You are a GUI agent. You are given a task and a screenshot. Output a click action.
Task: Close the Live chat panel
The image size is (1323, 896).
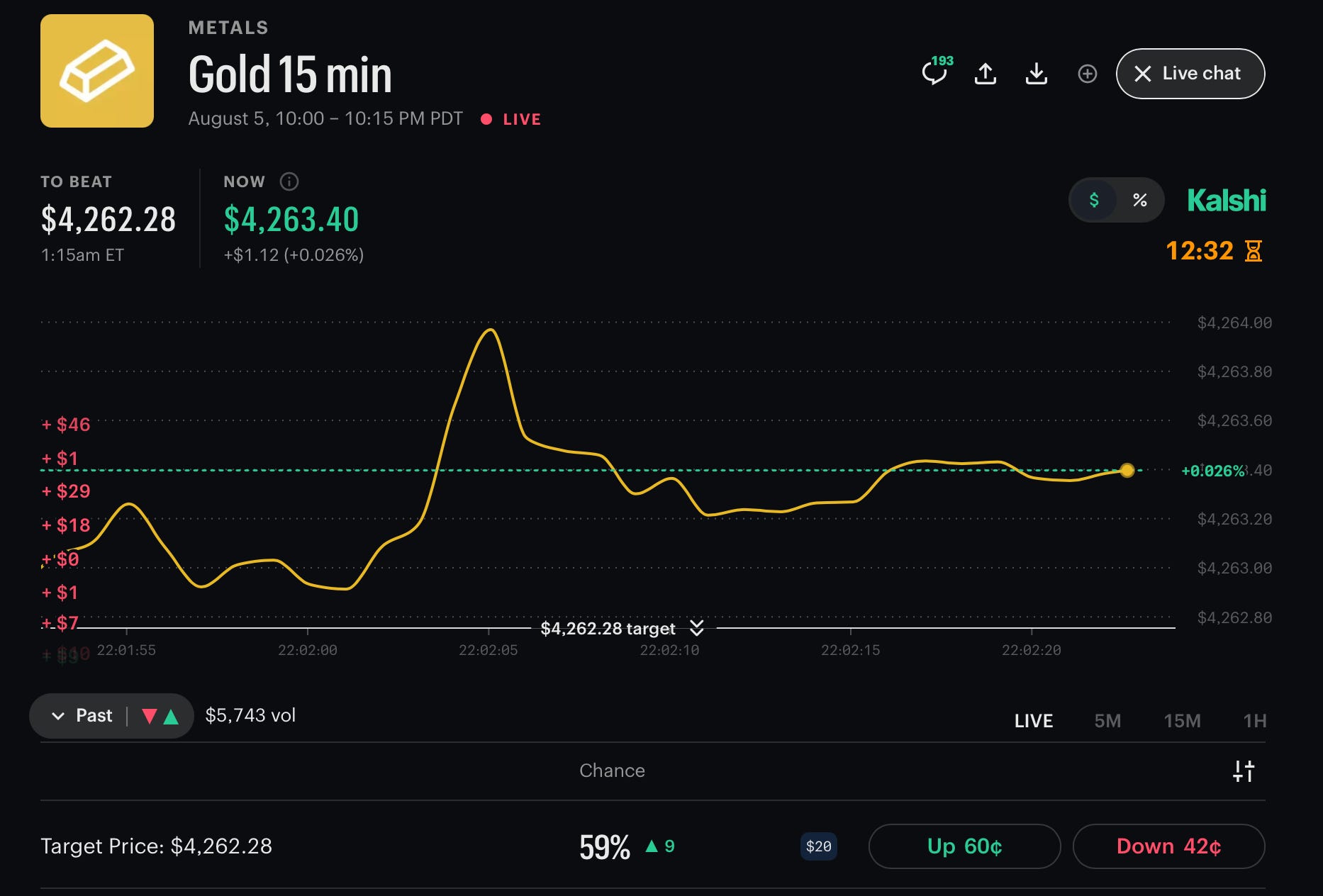coord(1190,74)
